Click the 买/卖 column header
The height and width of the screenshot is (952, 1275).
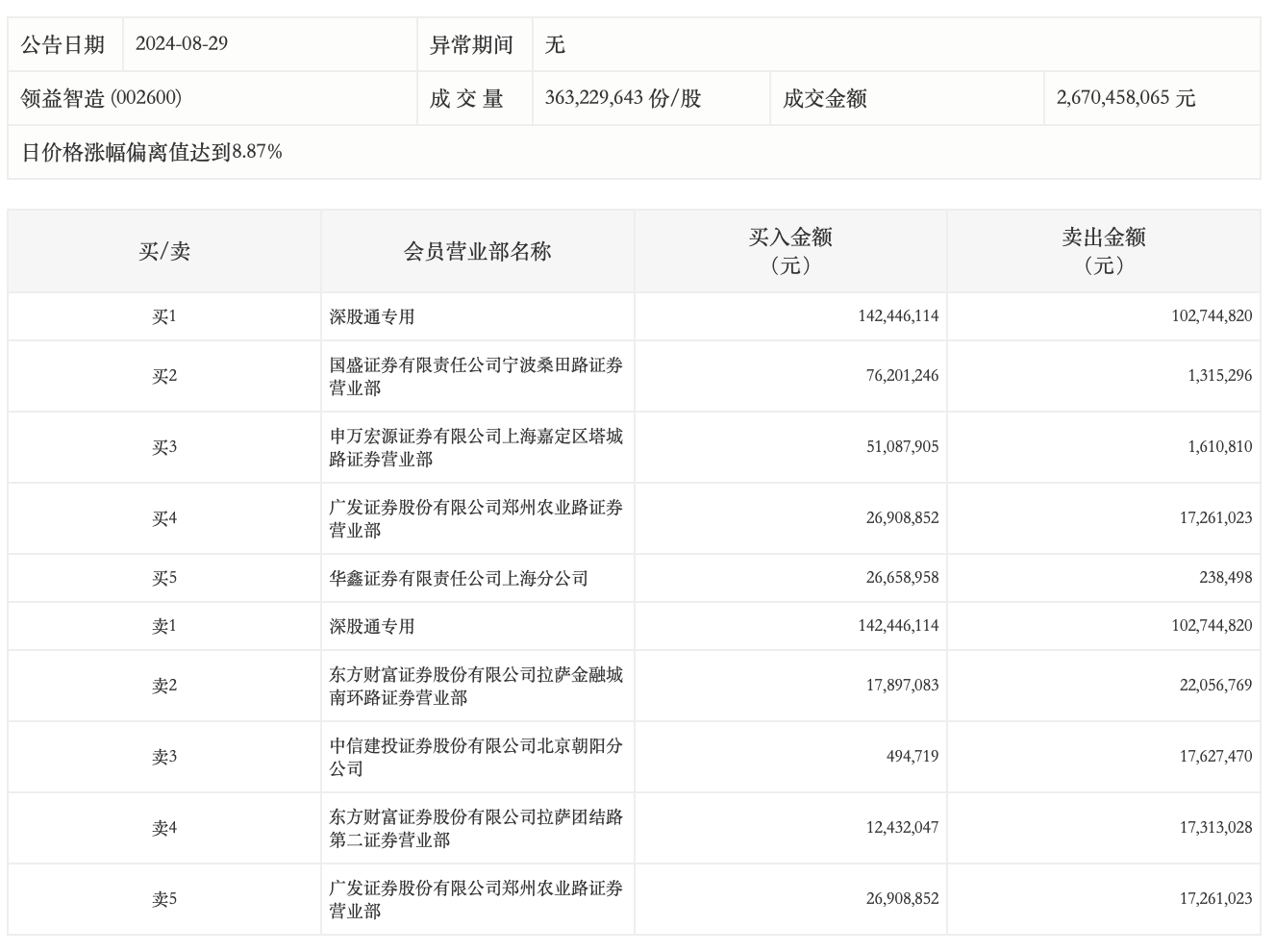pyautogui.click(x=164, y=252)
